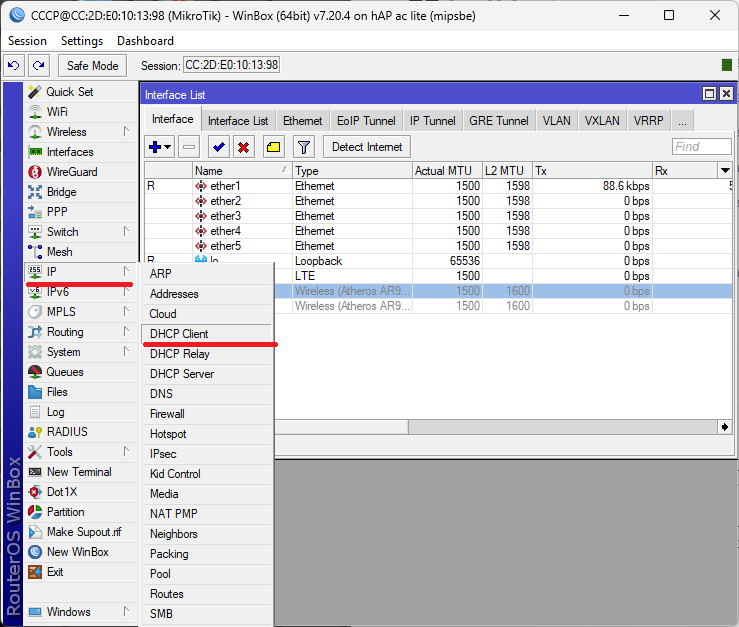
Task: Select the ether1 interface row
Action: point(225,186)
